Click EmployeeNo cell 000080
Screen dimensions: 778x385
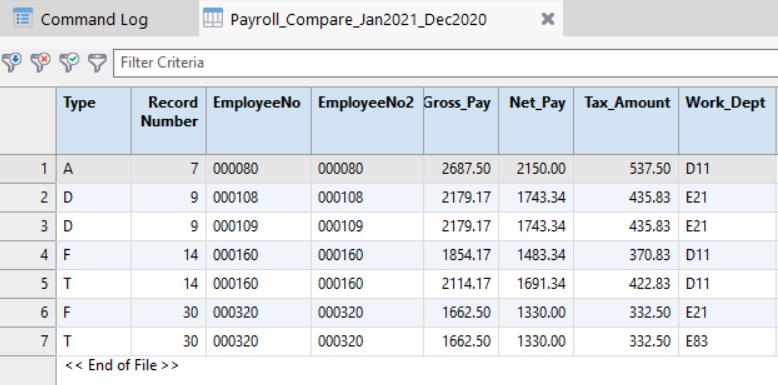click(x=259, y=169)
